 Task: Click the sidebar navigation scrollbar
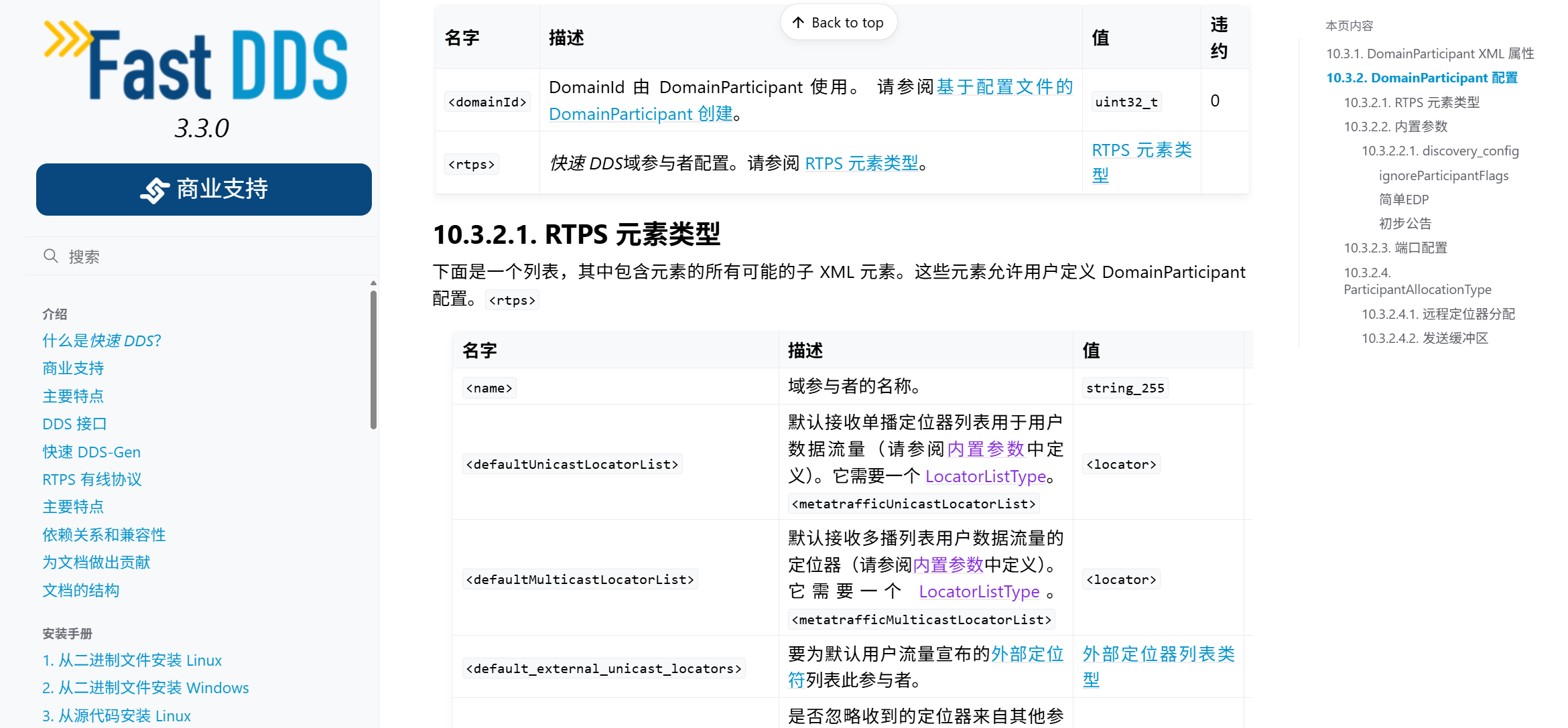pos(373,358)
